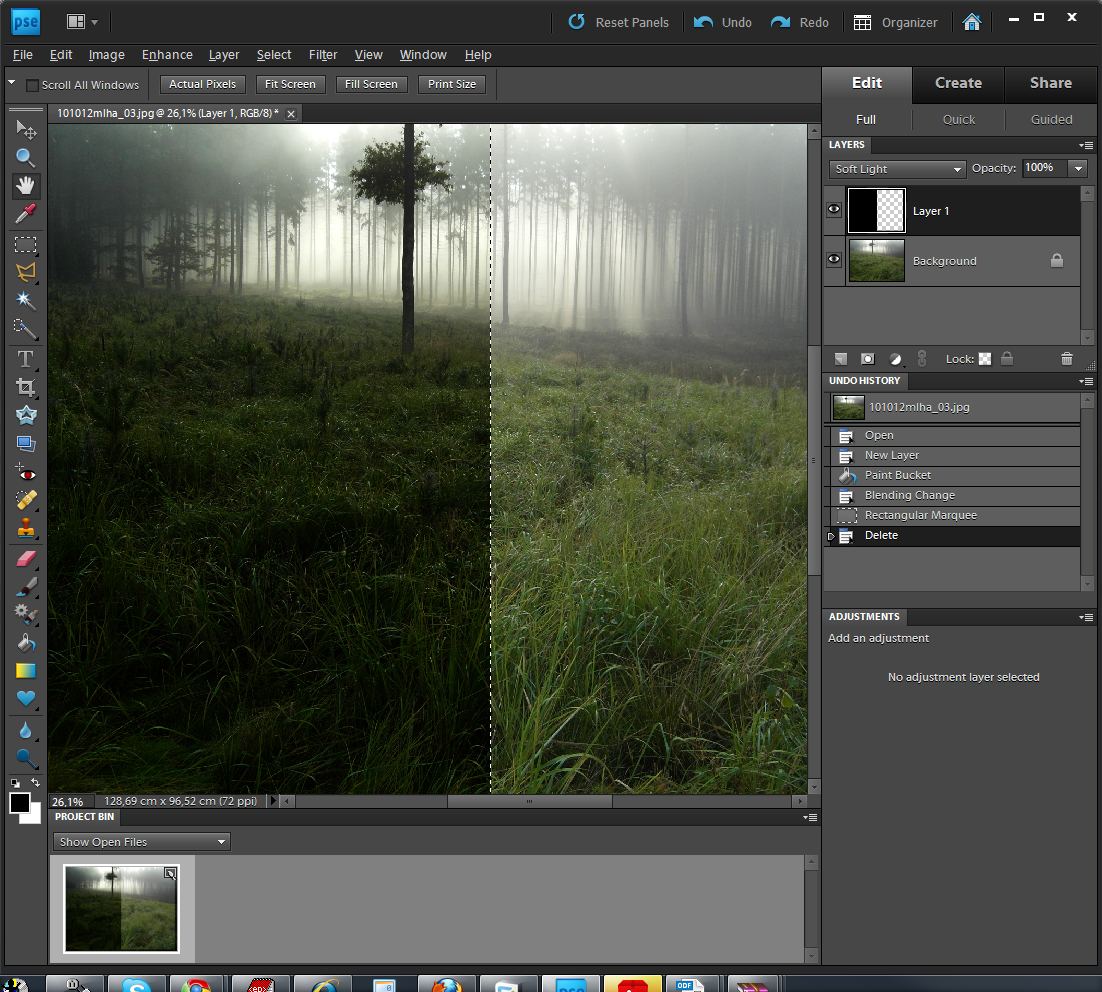Select the Eraser tool

point(26,559)
